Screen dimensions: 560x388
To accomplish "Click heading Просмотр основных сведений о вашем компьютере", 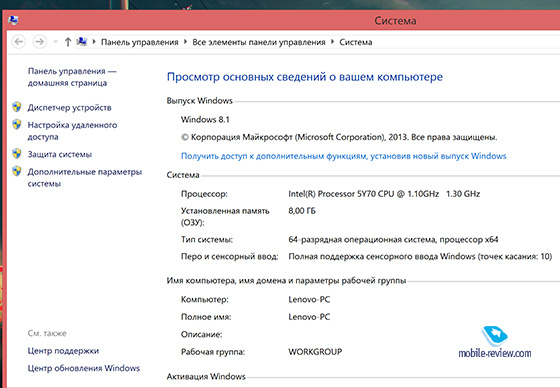I will 305,77.
